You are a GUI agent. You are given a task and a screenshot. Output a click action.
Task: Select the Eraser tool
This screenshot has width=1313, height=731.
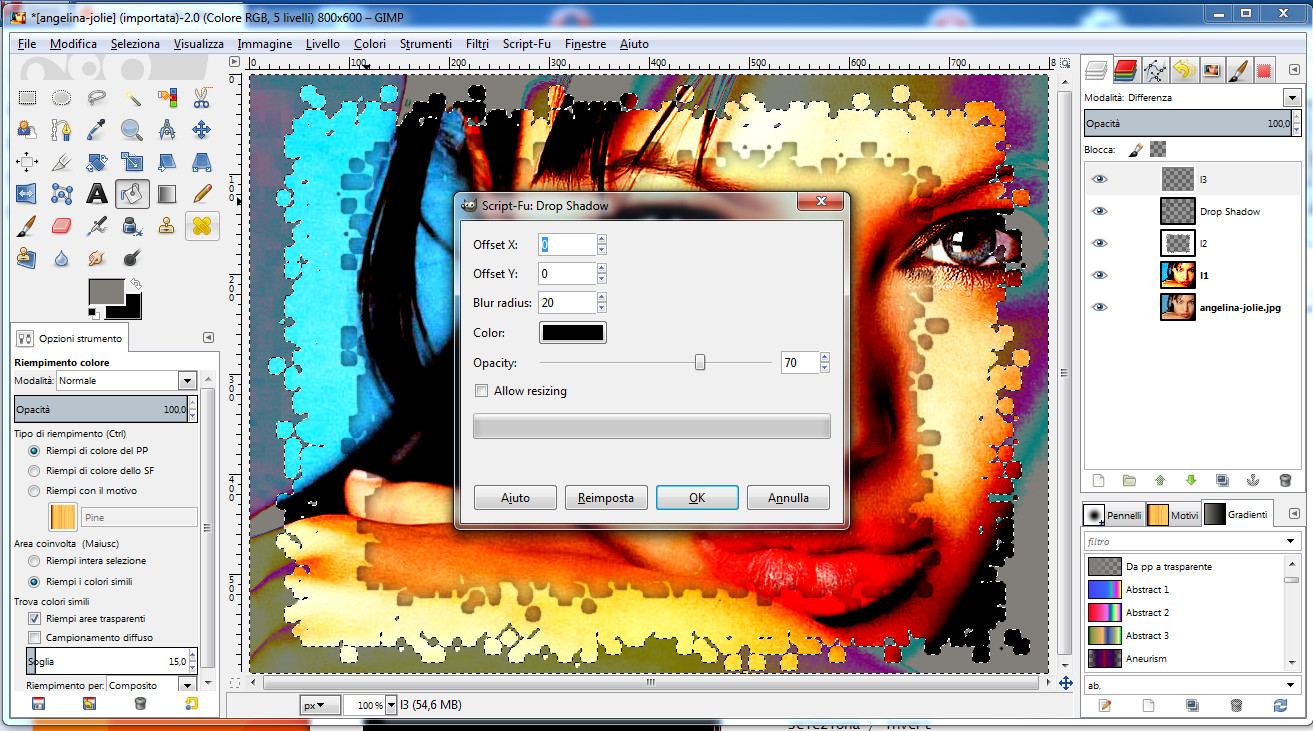click(62, 225)
